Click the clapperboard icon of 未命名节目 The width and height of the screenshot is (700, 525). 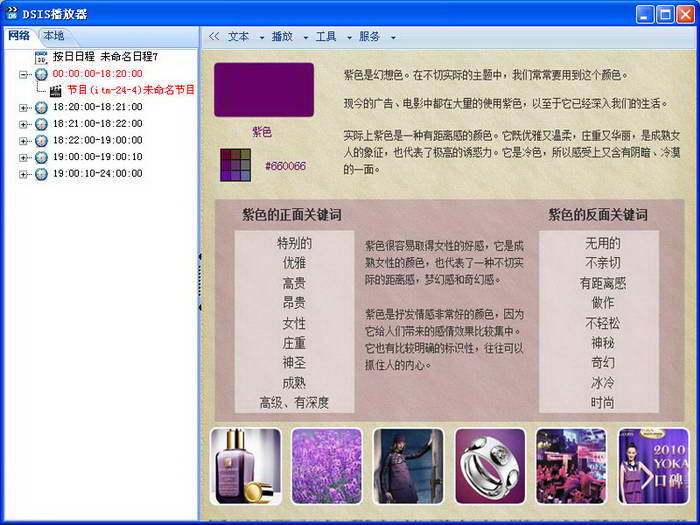click(55, 91)
